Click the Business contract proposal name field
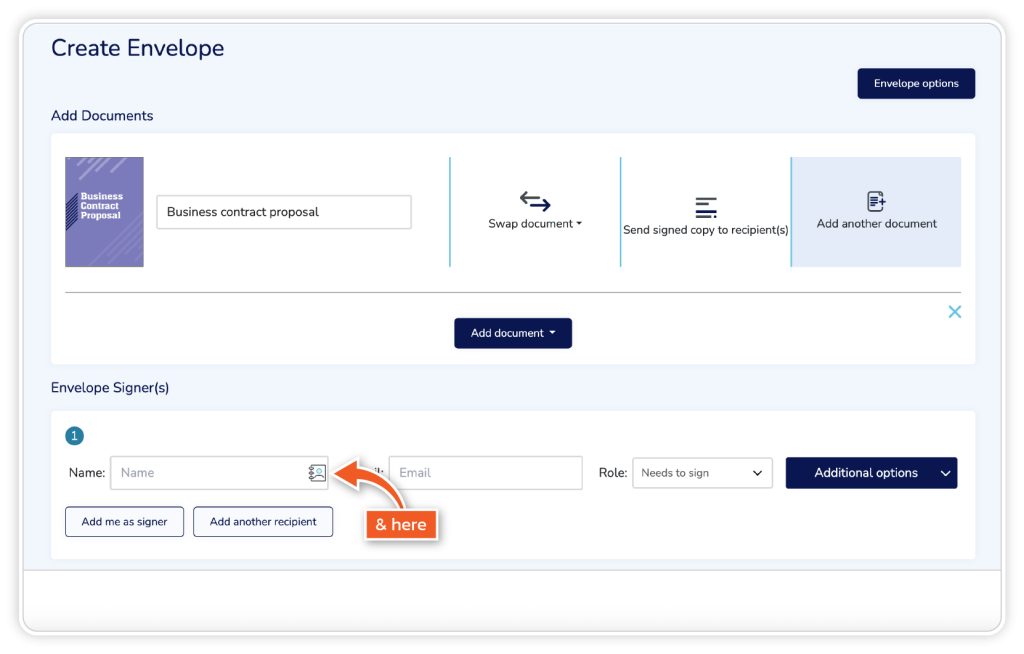The image size is (1024, 654). 283,212
